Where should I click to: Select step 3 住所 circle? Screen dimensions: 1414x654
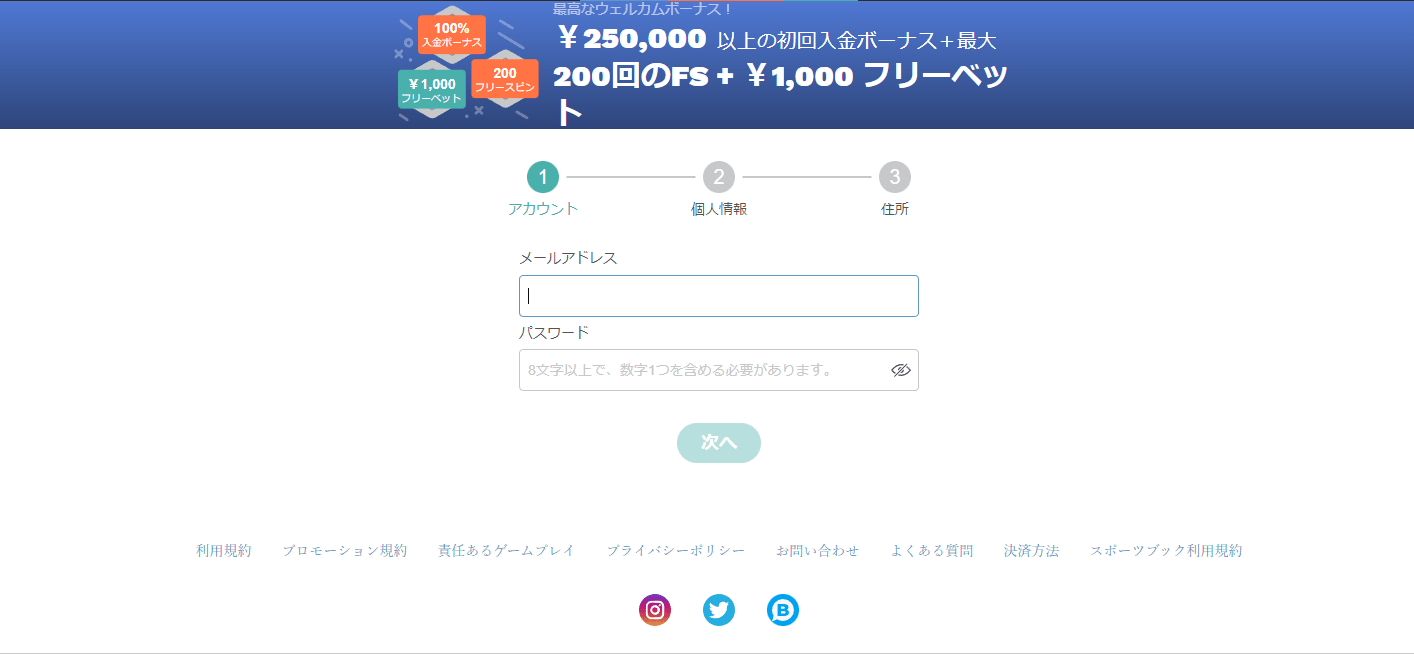pos(895,178)
